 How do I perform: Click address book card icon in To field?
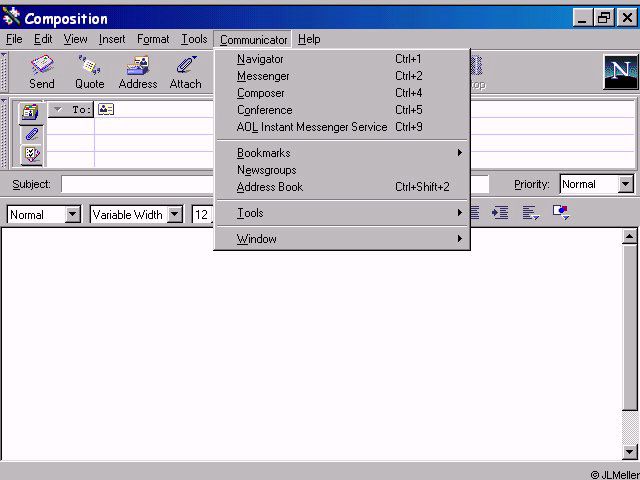(106, 109)
